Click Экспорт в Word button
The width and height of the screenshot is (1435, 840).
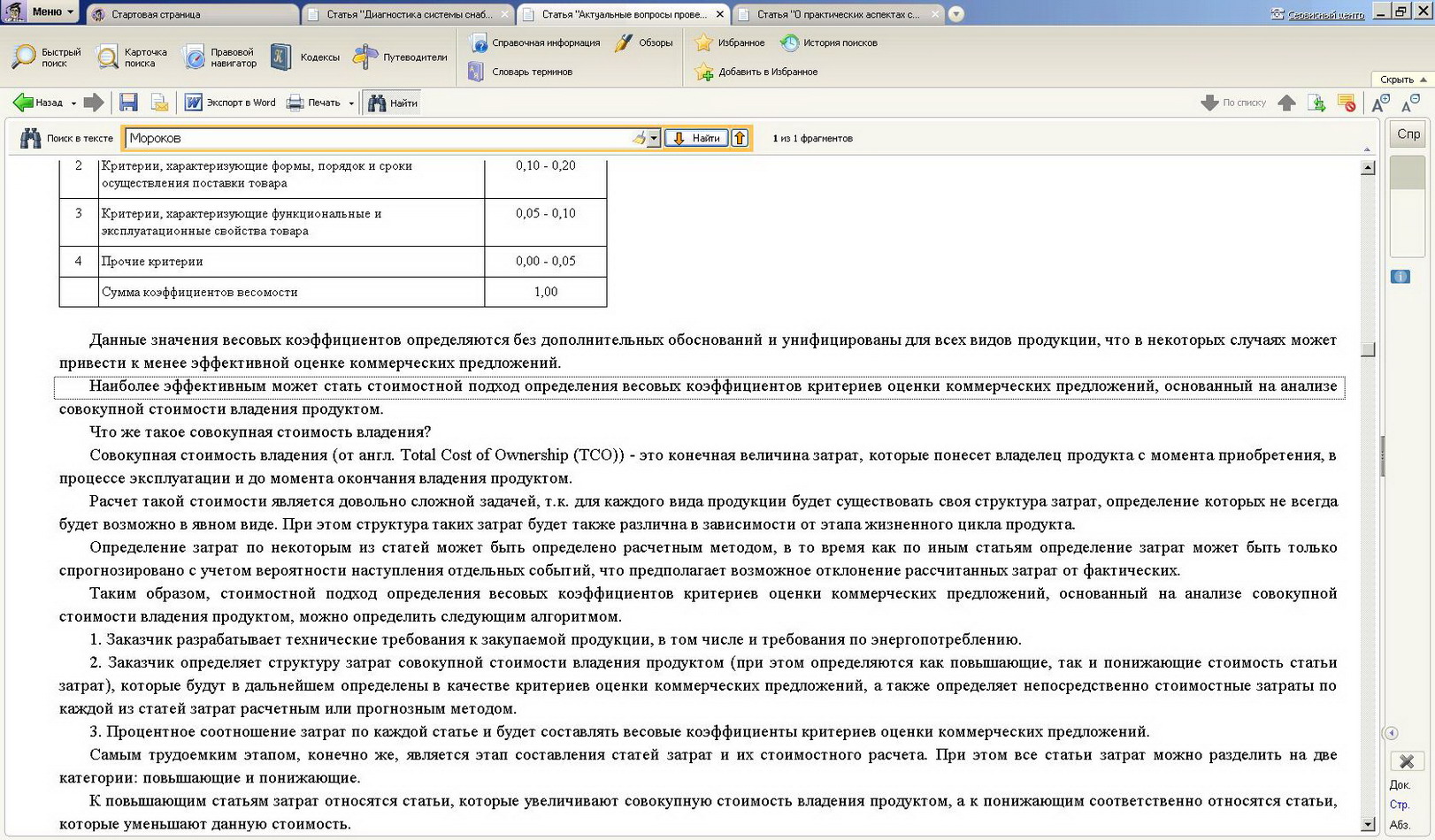230,103
